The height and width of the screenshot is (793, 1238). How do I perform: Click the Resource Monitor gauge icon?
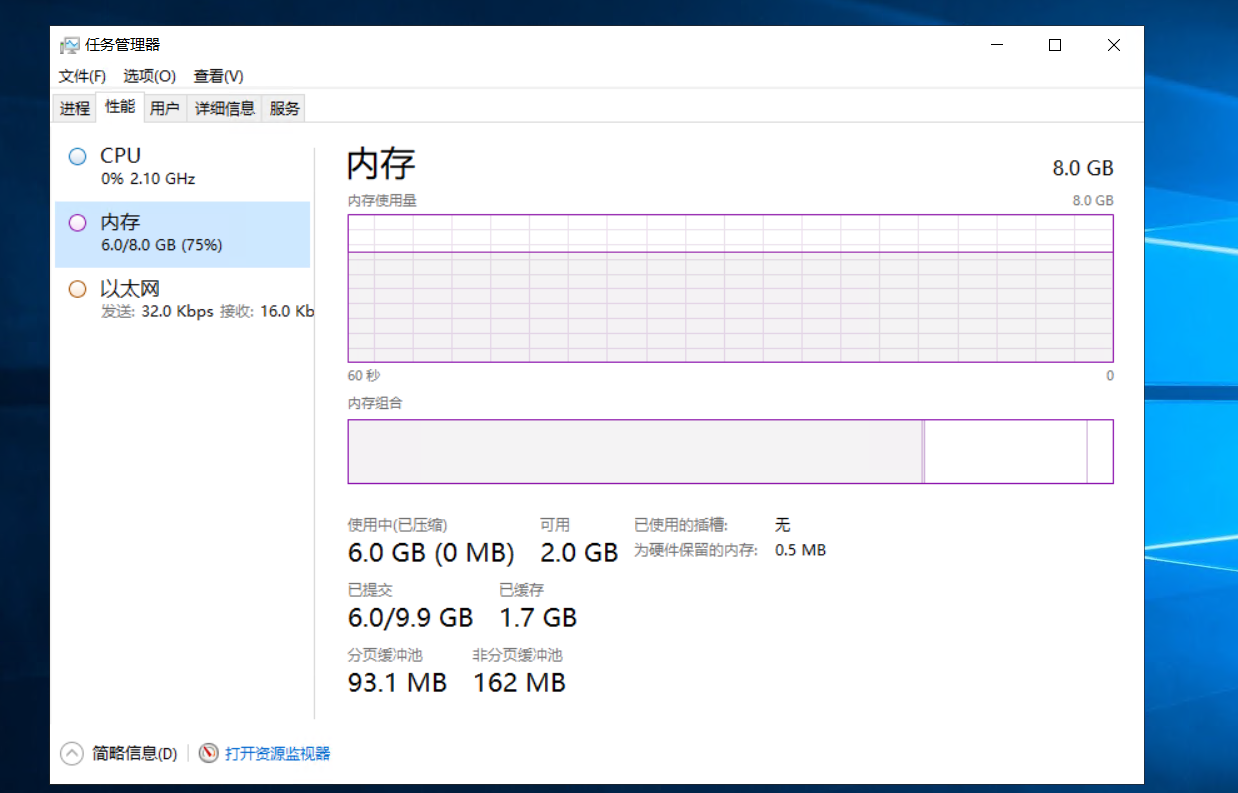208,753
